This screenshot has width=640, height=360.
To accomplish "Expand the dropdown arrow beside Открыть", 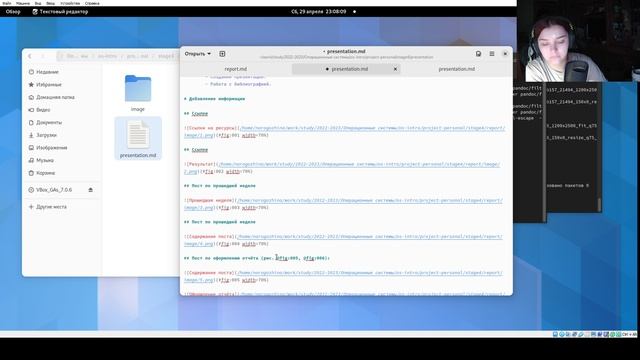I will (x=209, y=54).
